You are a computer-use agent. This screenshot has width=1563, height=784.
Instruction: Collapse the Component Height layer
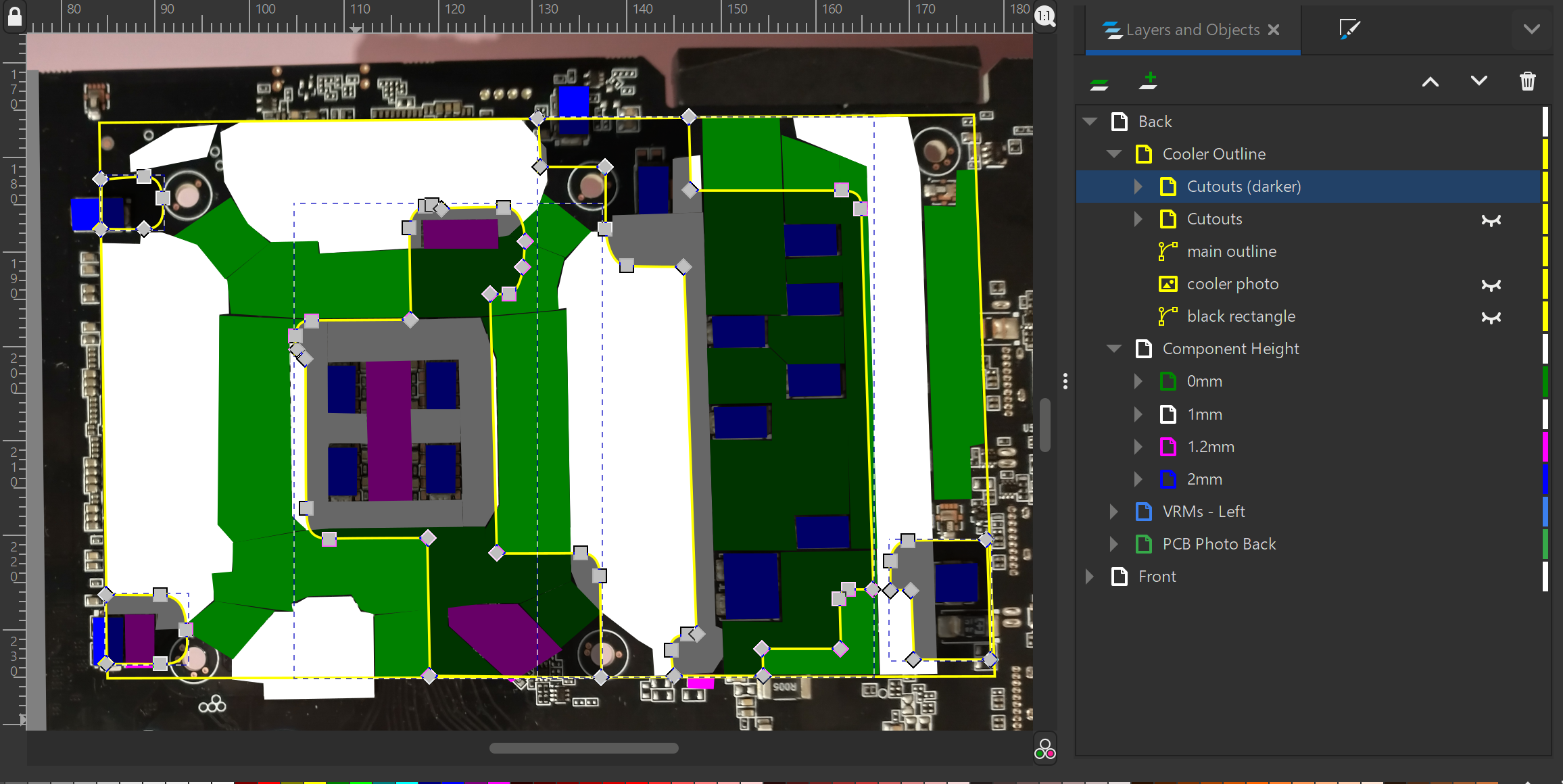point(1113,349)
